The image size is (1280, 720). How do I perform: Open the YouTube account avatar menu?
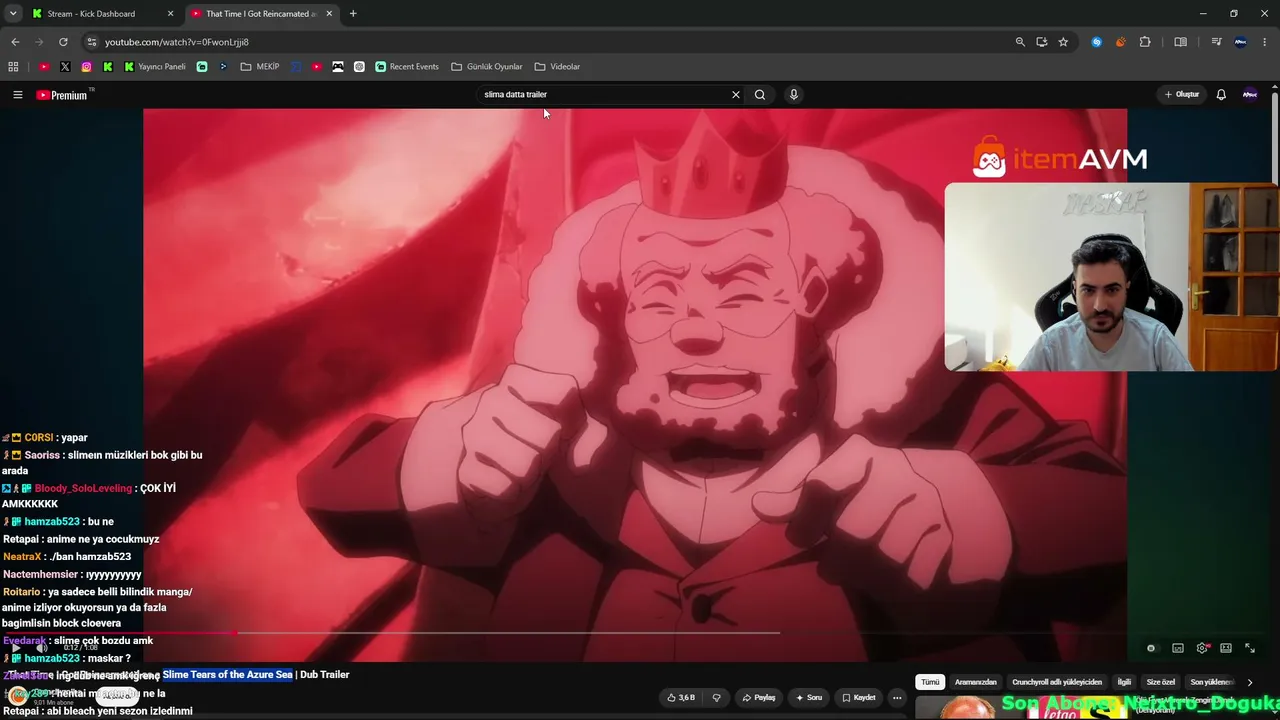pos(1250,95)
